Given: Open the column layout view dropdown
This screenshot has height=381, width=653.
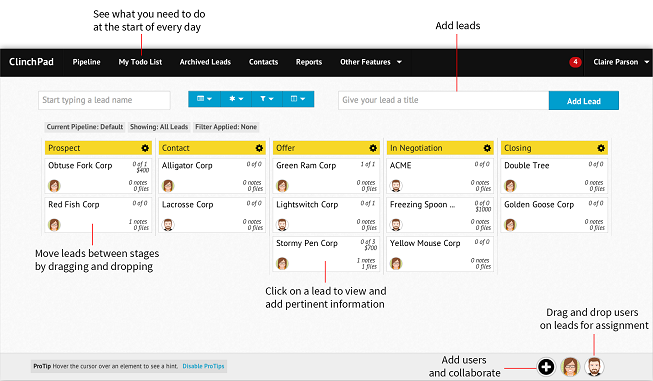Looking at the screenshot, I should pos(298,99).
